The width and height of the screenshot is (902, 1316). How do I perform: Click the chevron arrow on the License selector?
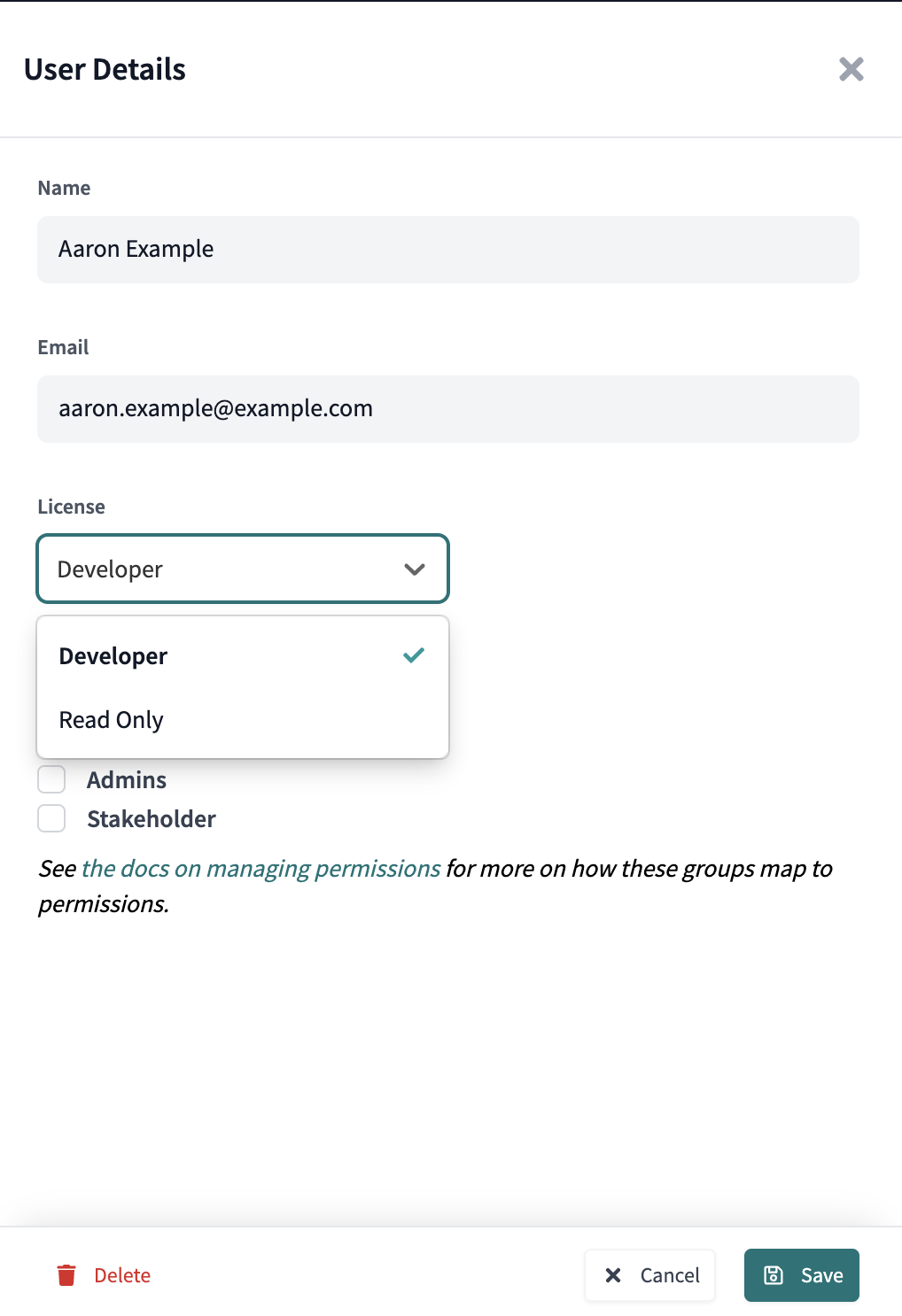point(414,569)
